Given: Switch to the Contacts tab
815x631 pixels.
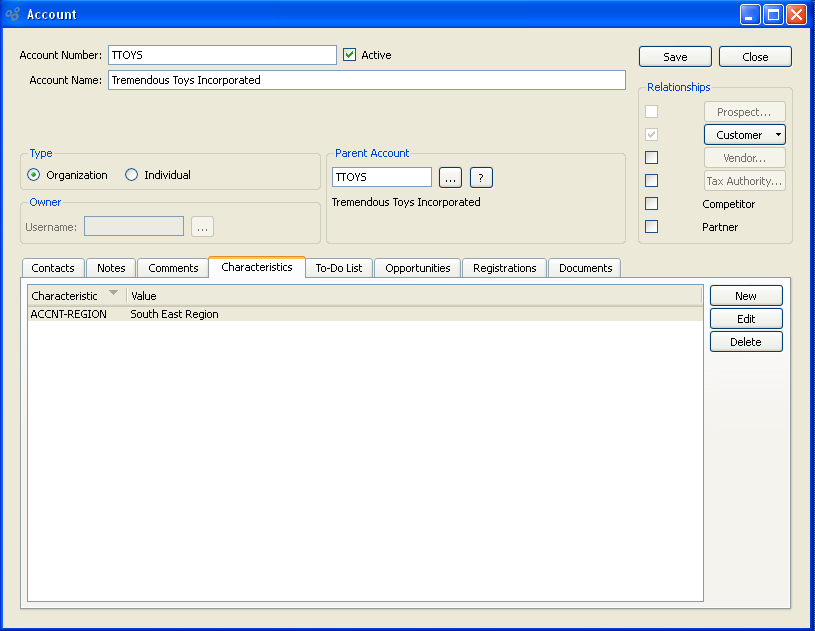Looking at the screenshot, I should click(x=53, y=268).
